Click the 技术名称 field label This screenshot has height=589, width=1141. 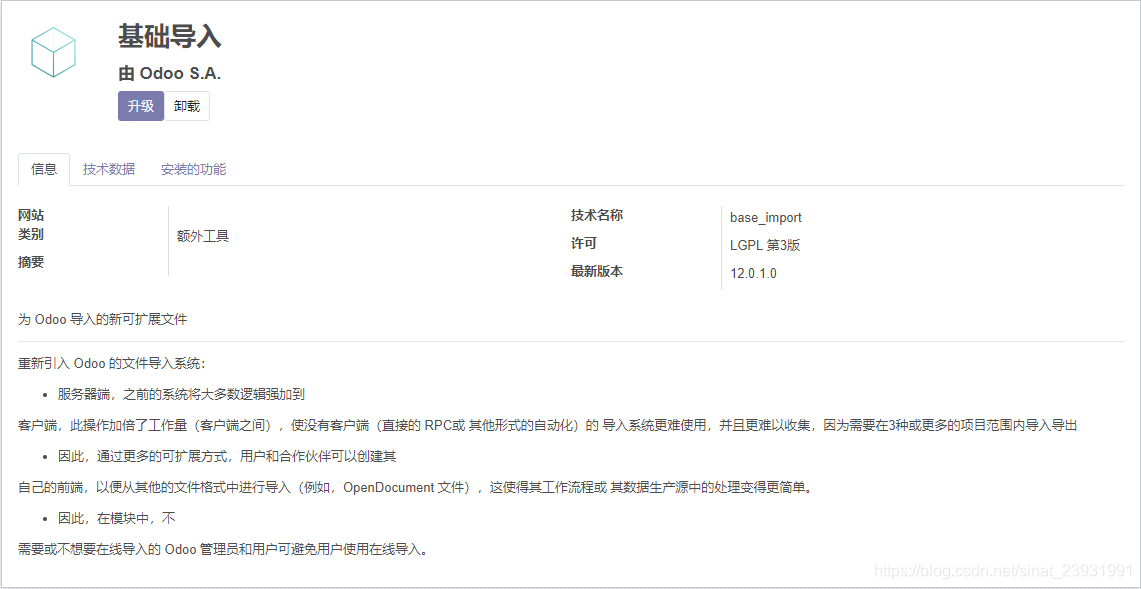597,216
